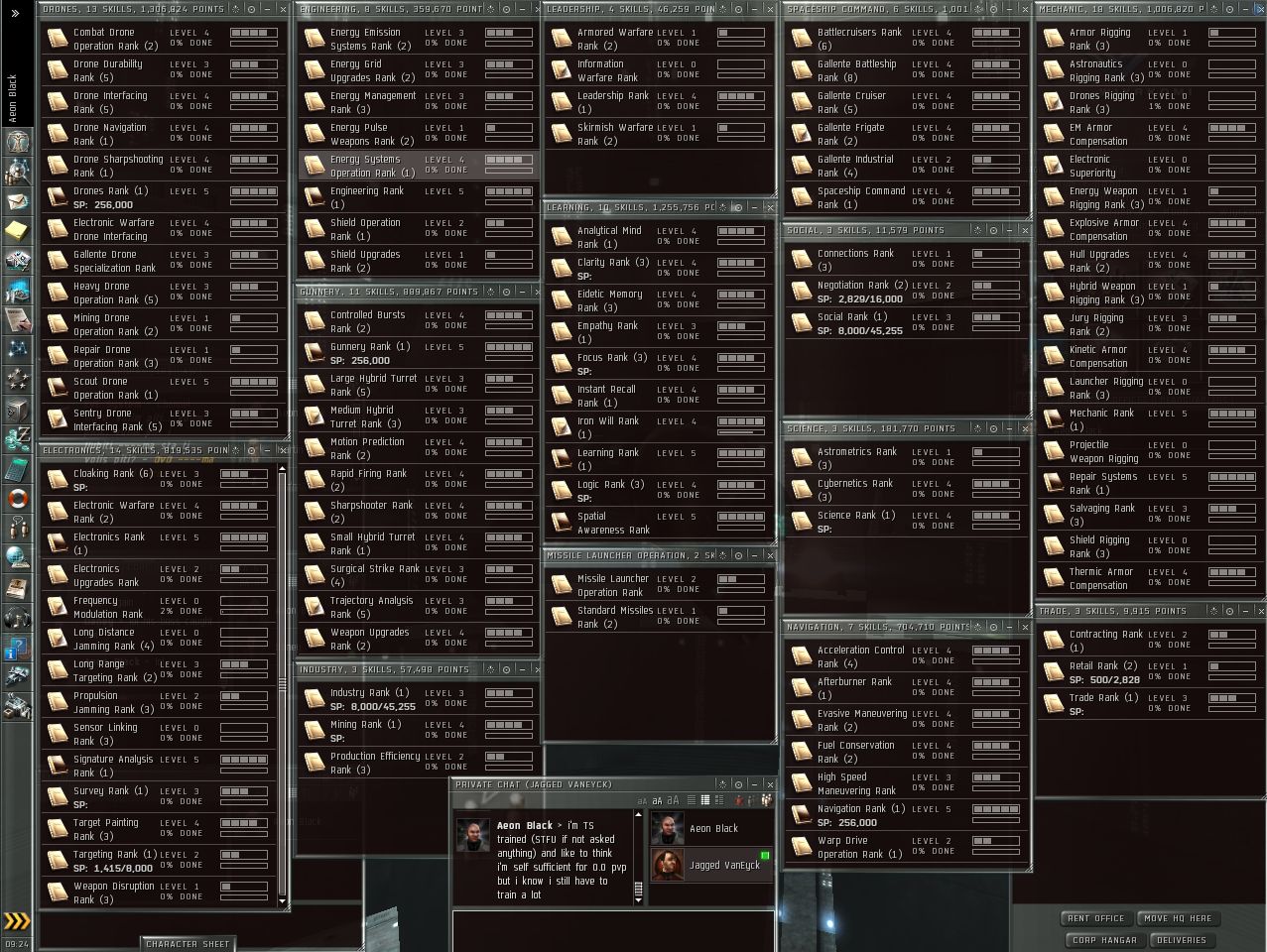Choose the compact text-only chat message layout icon
The image size is (1267, 952).
click(692, 800)
